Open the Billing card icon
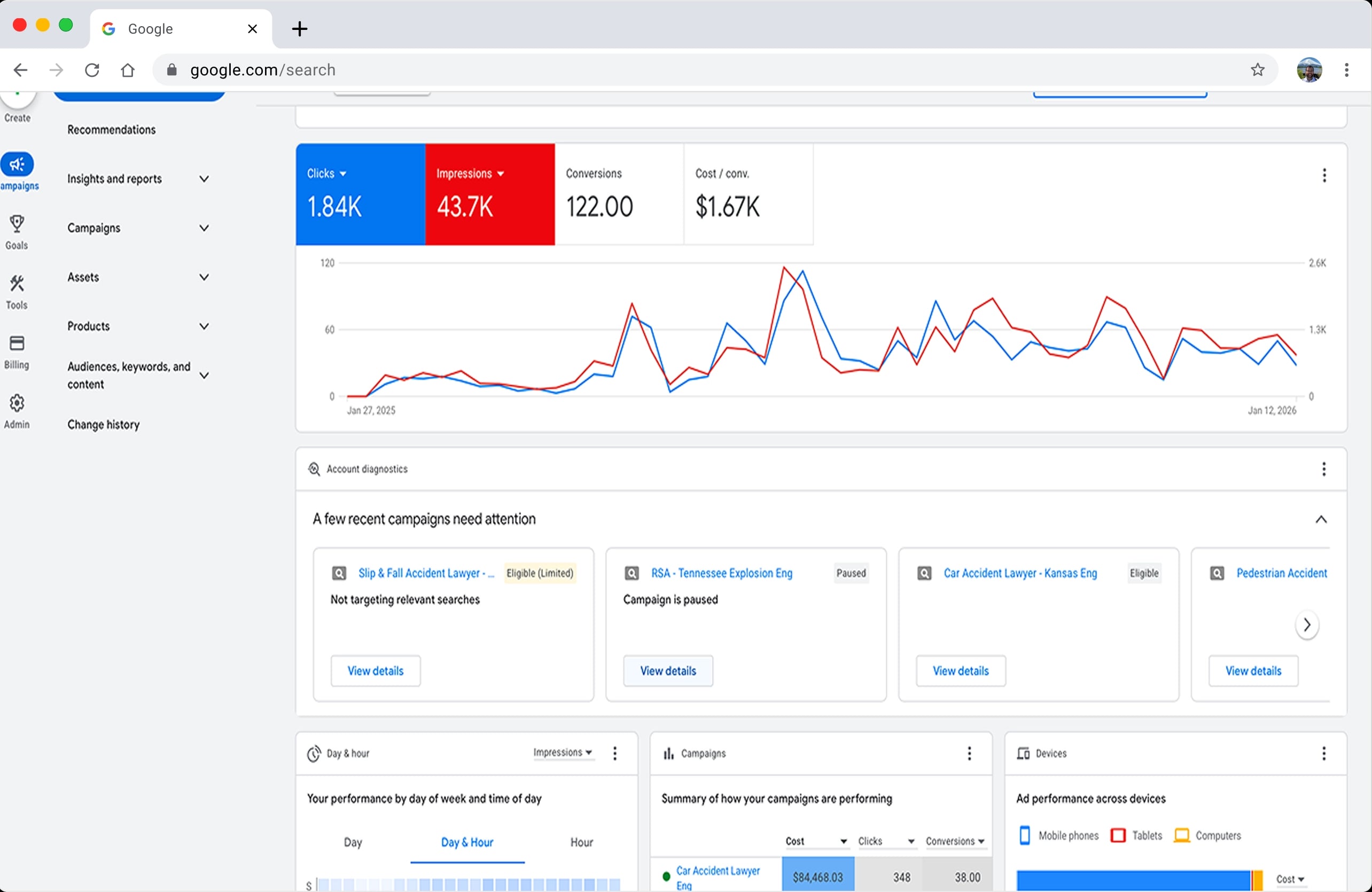 pyautogui.click(x=17, y=343)
